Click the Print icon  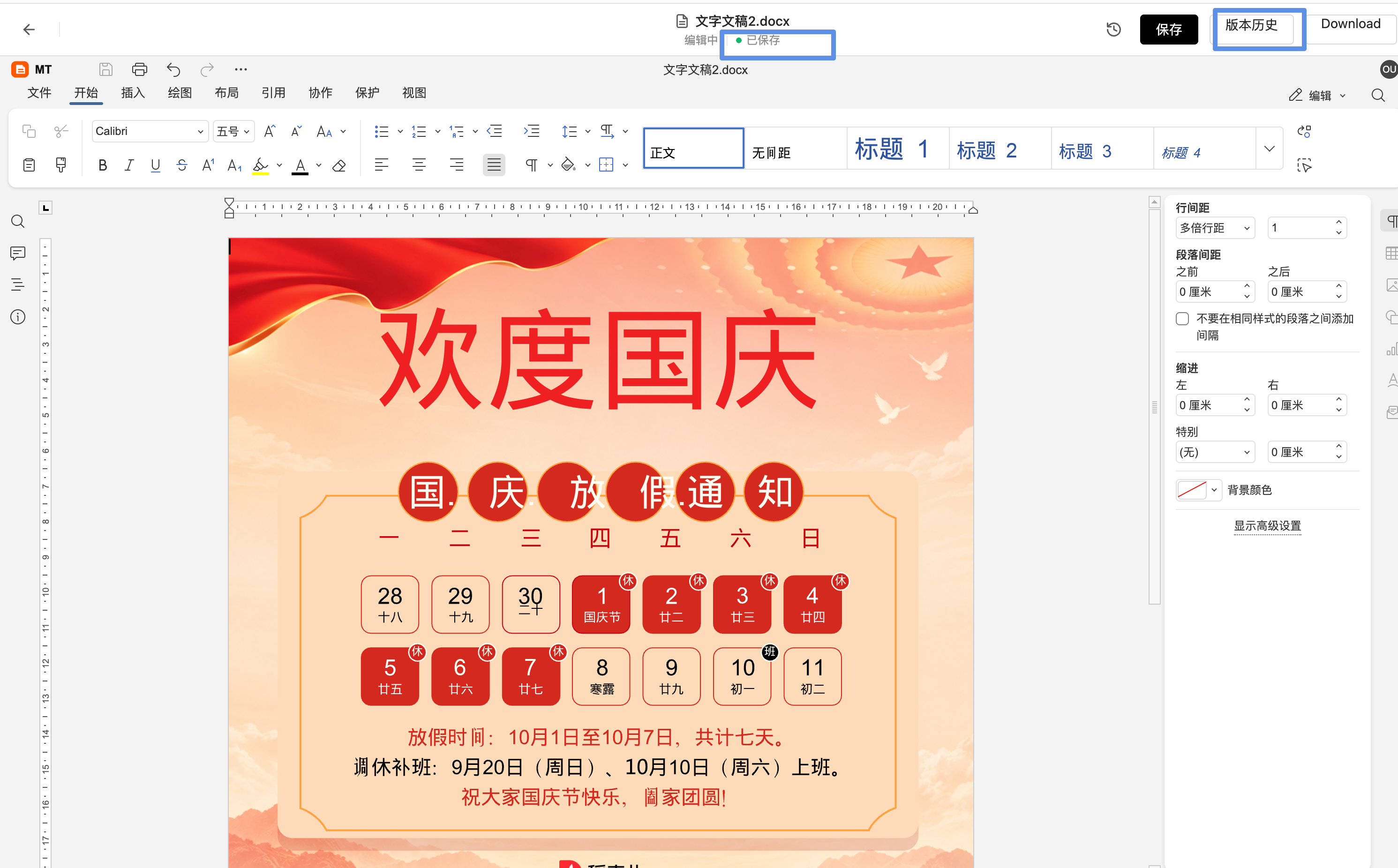click(x=140, y=69)
